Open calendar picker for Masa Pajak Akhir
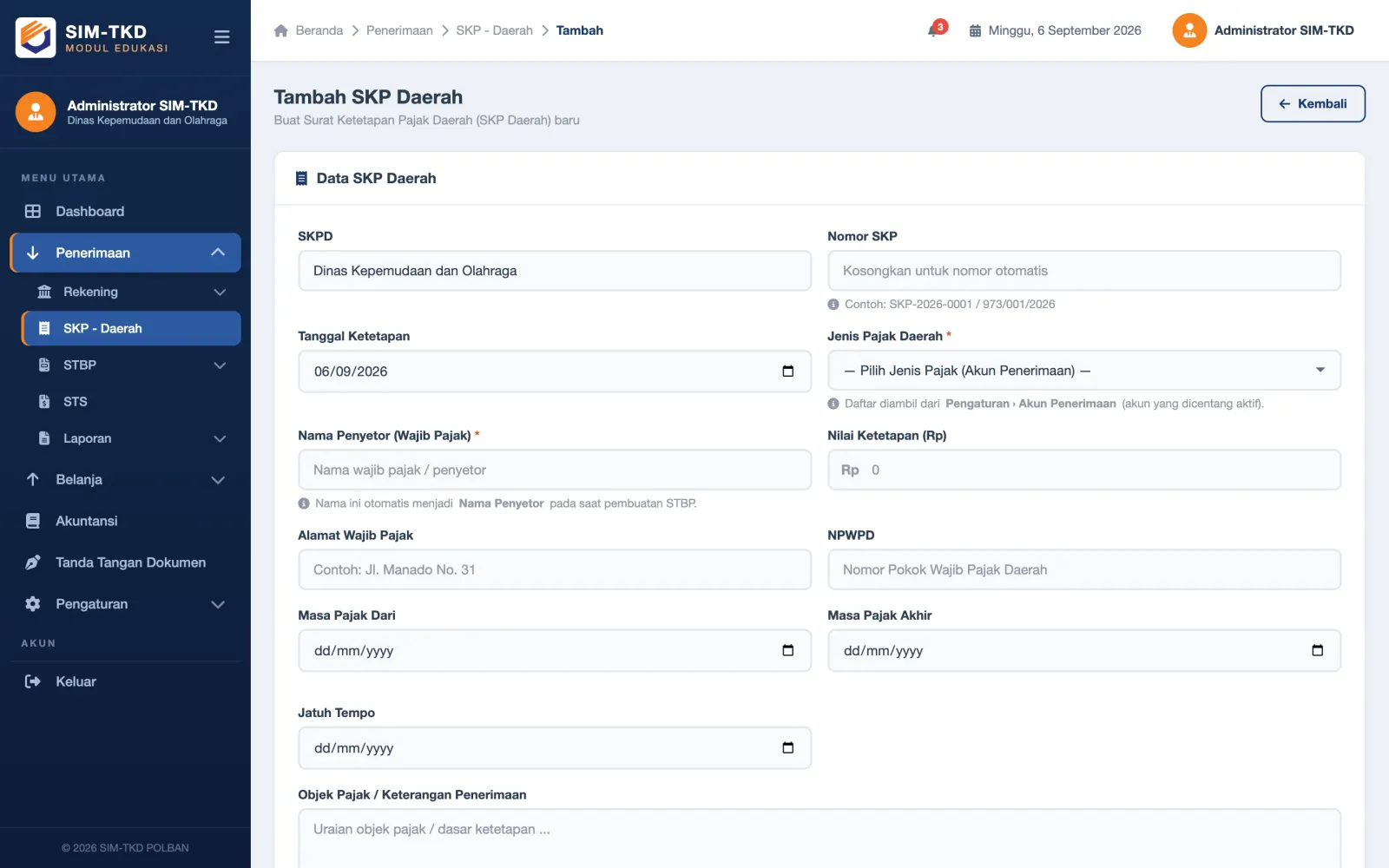Screen dimensions: 1389x868 1318,651
